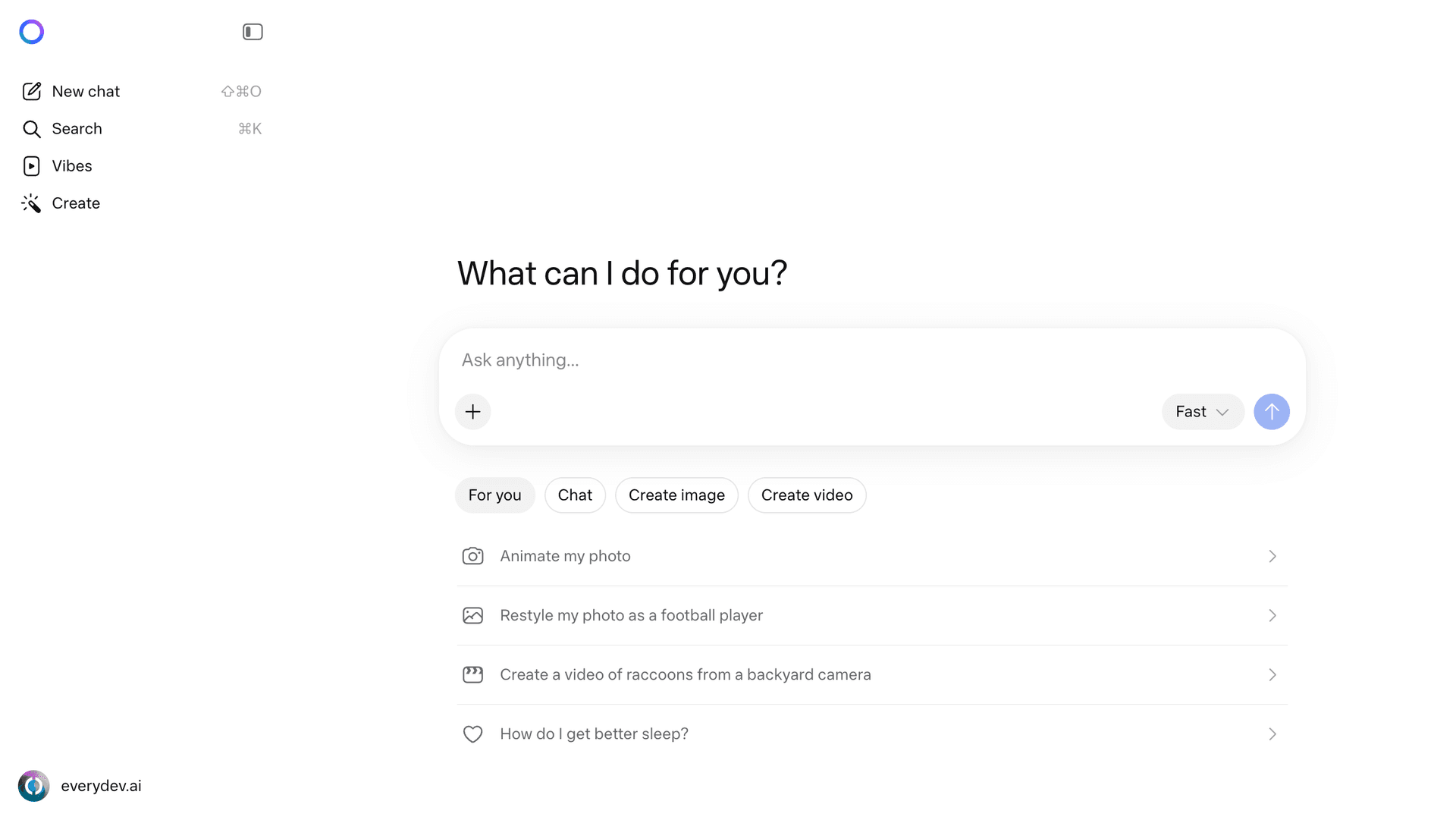Switch to the Chat tab

click(x=575, y=495)
